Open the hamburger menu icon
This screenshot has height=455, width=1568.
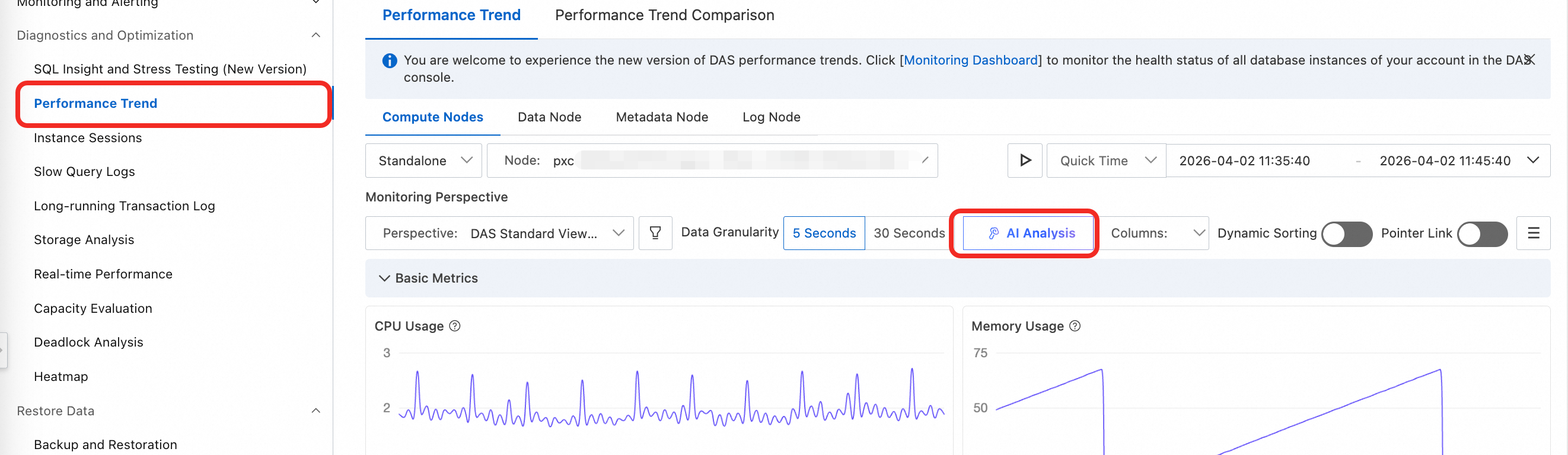(1532, 233)
